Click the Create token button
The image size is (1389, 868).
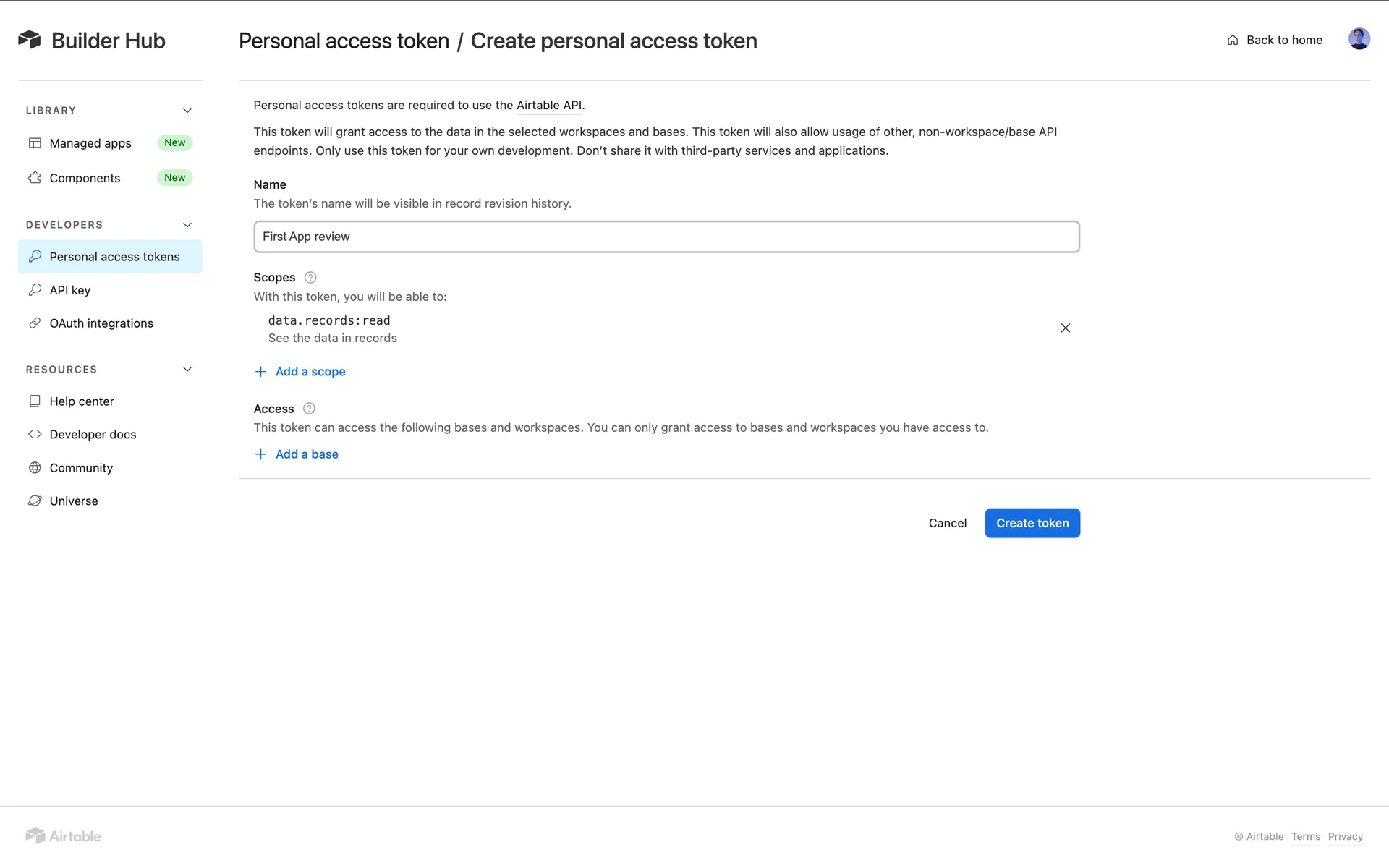1032,523
